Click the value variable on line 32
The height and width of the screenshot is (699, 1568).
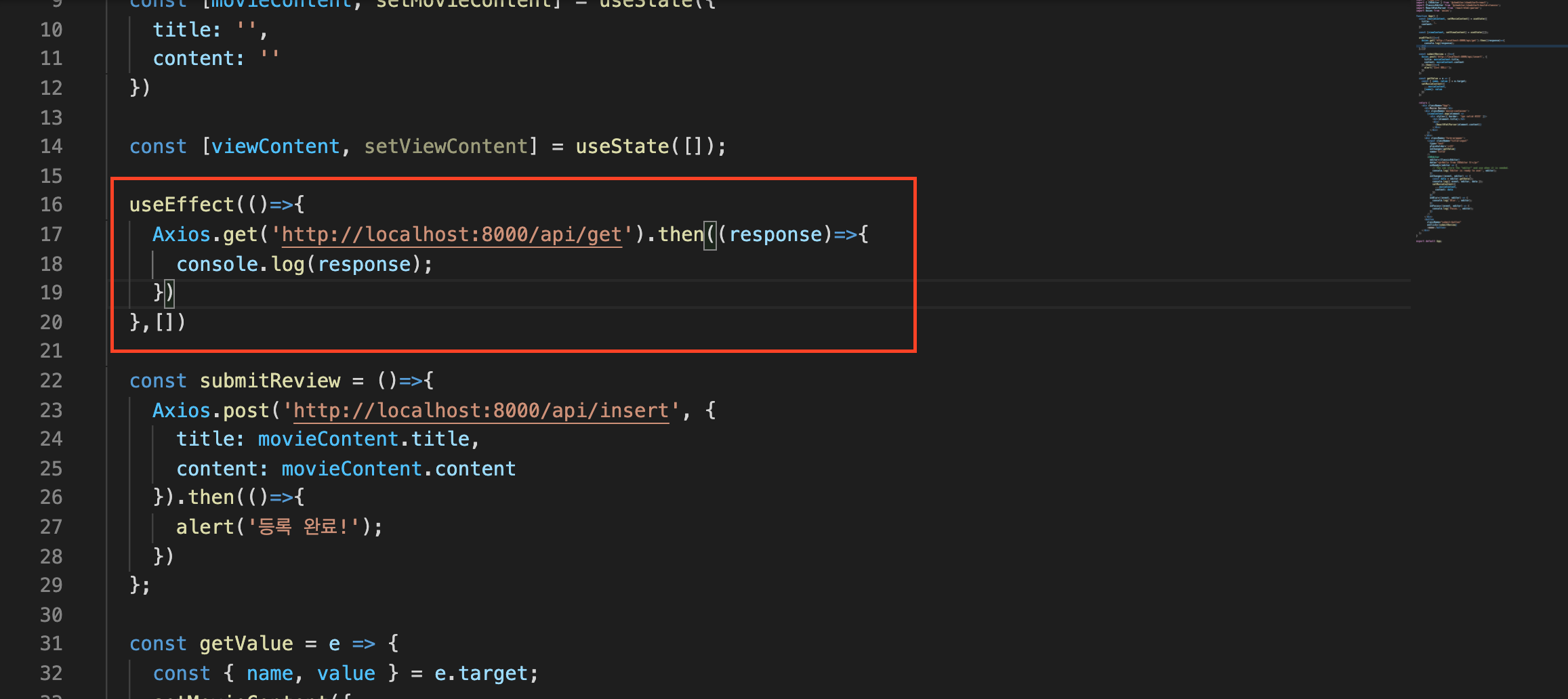pos(346,673)
